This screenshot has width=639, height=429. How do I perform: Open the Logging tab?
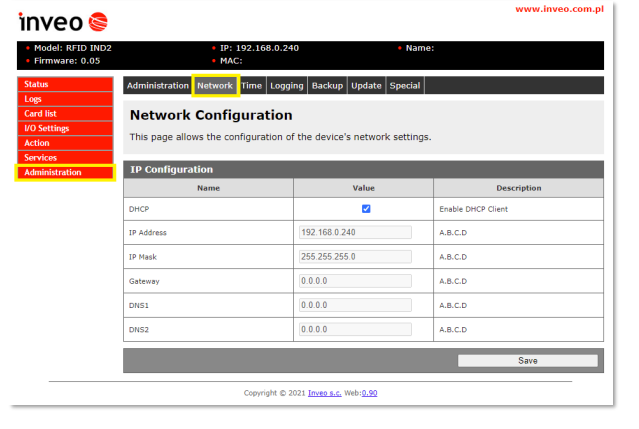click(286, 86)
